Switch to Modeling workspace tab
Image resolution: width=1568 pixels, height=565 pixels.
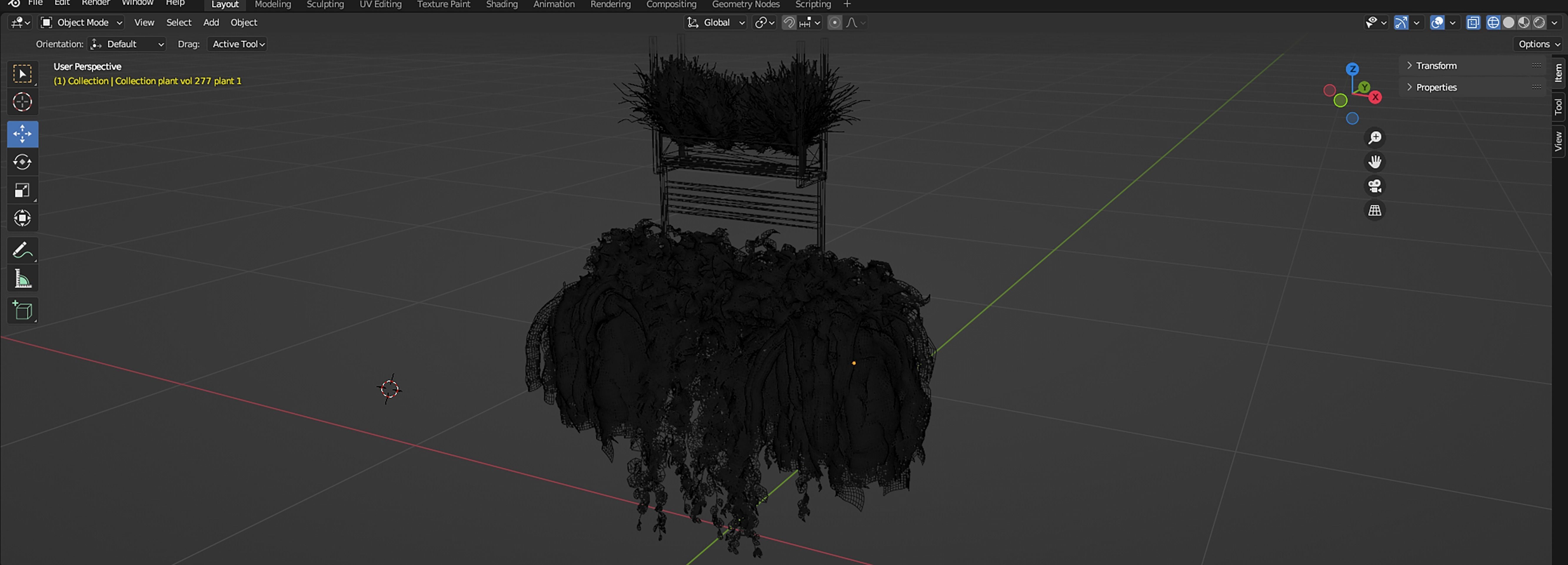pos(273,4)
